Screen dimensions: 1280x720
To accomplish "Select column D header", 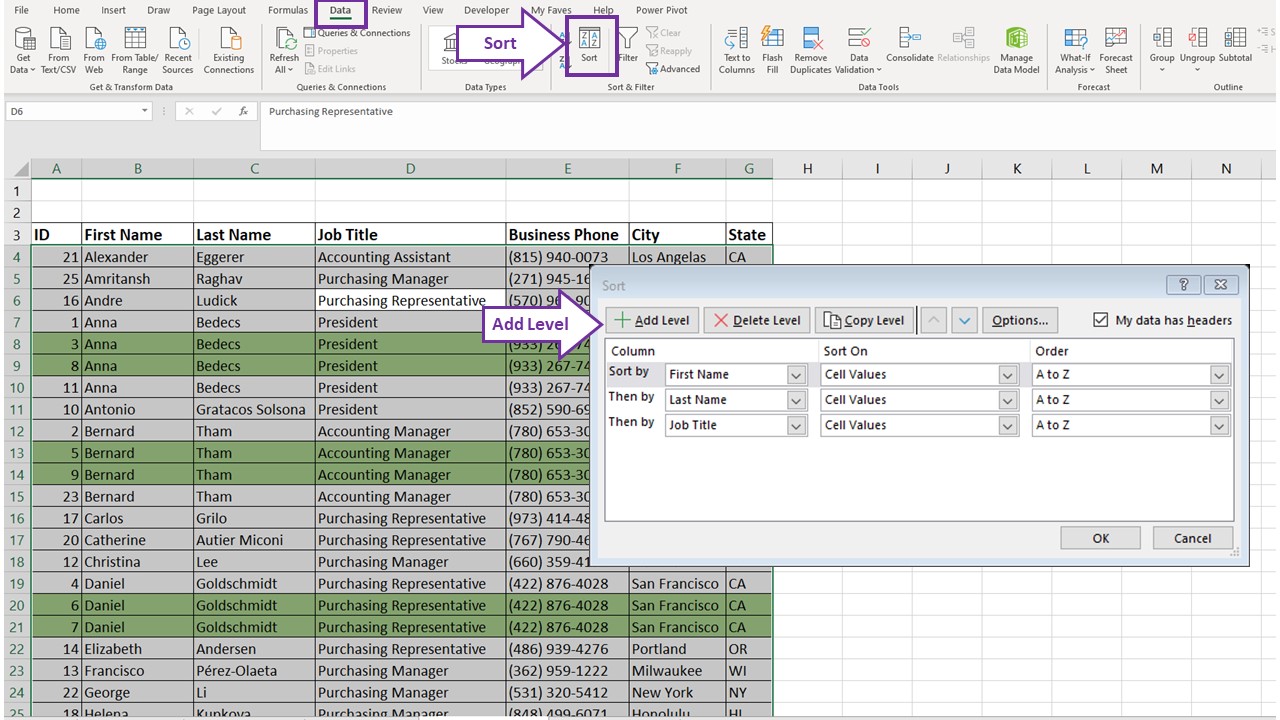I will click(410, 169).
